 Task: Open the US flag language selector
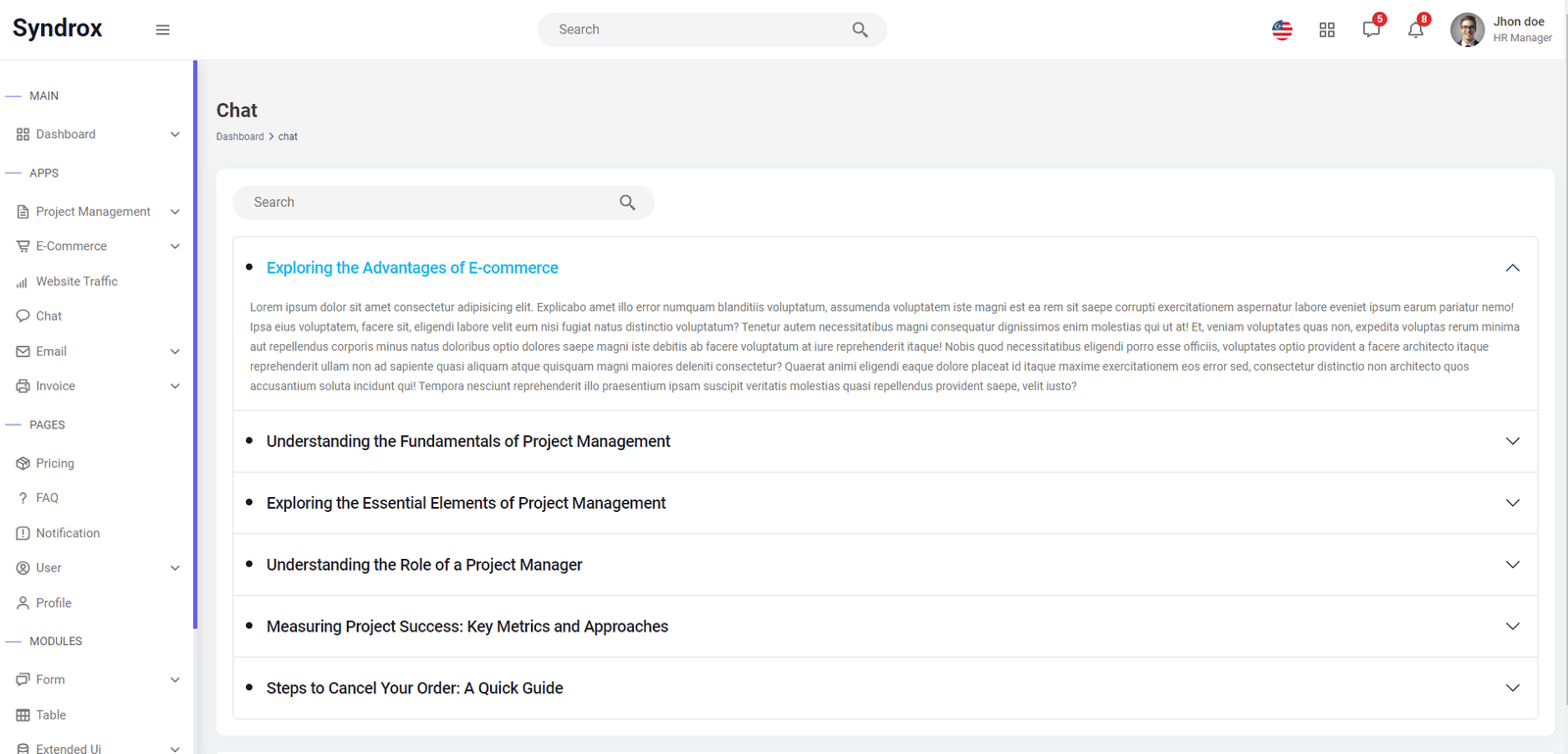[1282, 29]
